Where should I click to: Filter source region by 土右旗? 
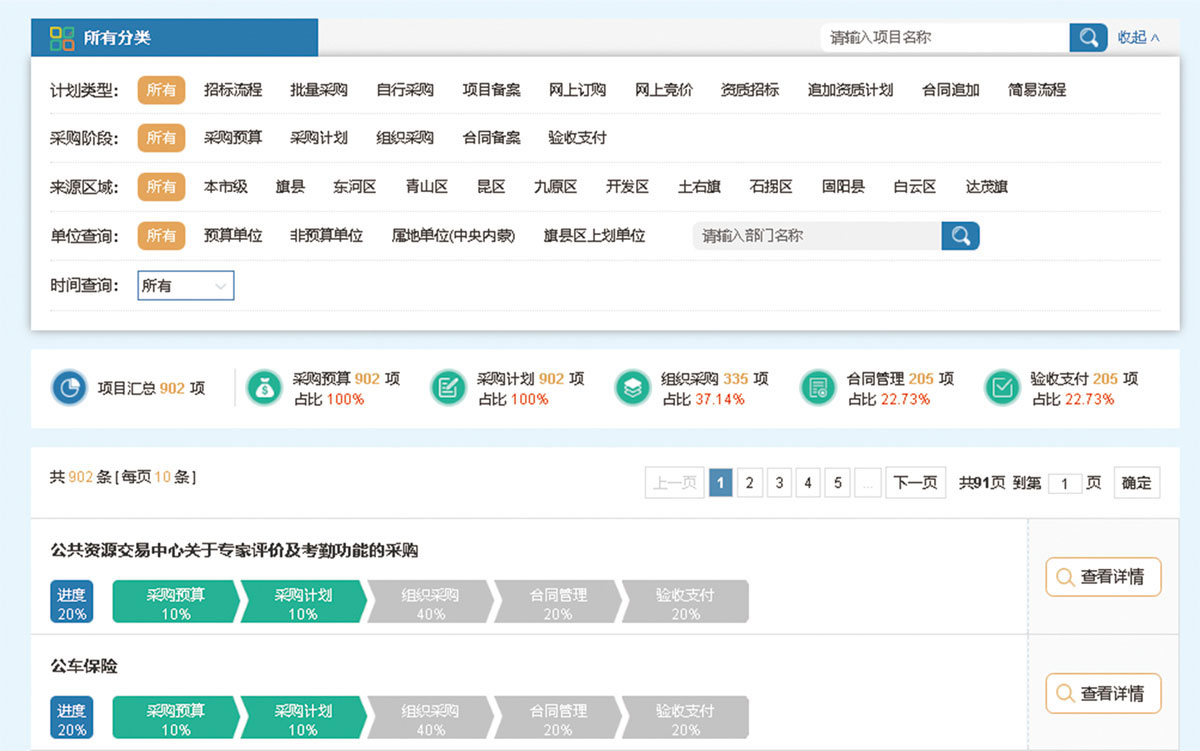point(699,187)
